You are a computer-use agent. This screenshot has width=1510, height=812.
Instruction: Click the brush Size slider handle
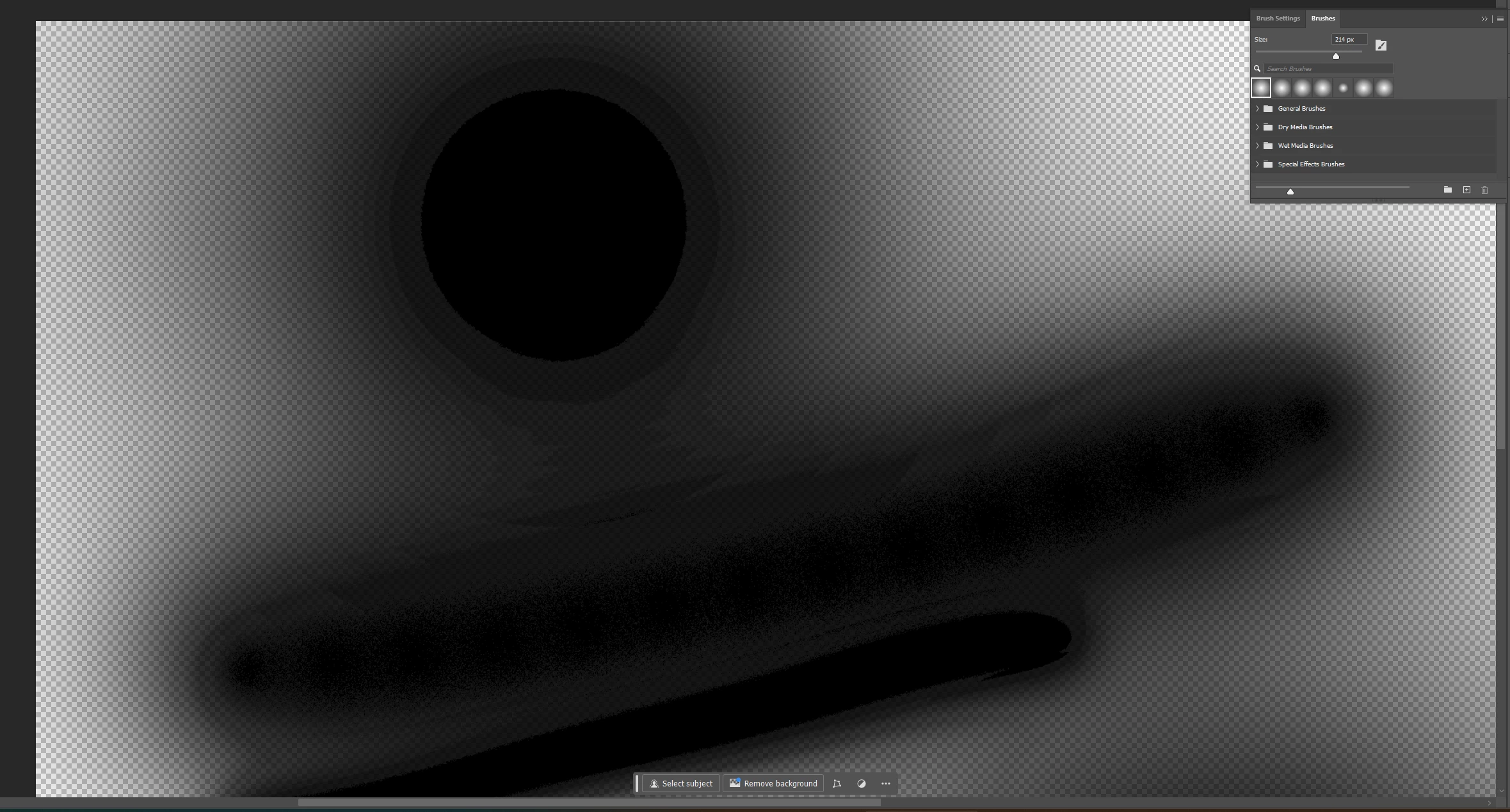1336,56
